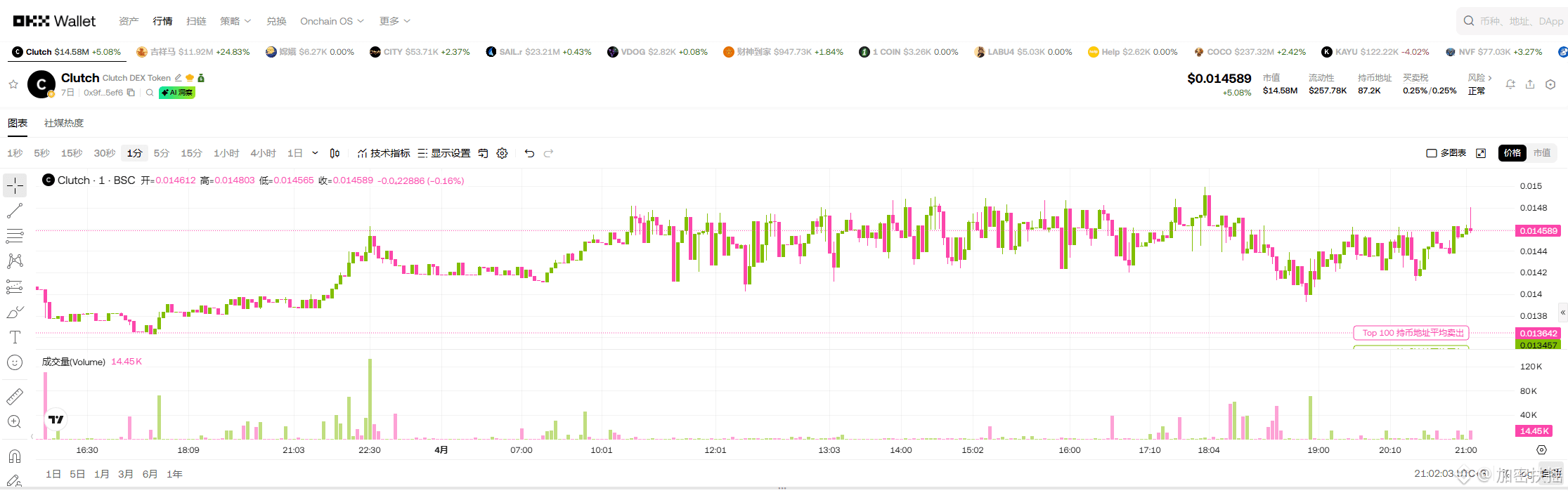Click the hexagon settings icon near share
The height and width of the screenshot is (493, 1568).
pyautogui.click(x=1550, y=84)
